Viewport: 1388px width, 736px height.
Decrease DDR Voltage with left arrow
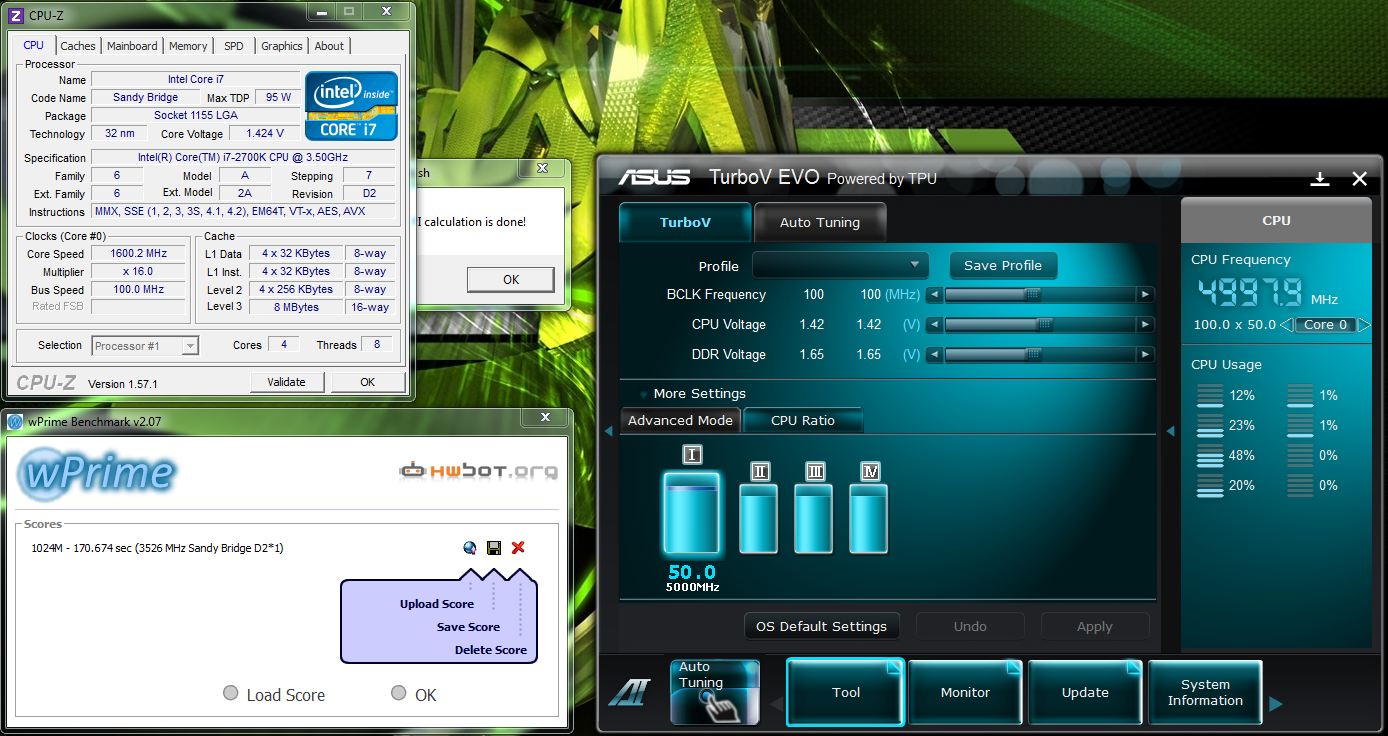tap(934, 354)
